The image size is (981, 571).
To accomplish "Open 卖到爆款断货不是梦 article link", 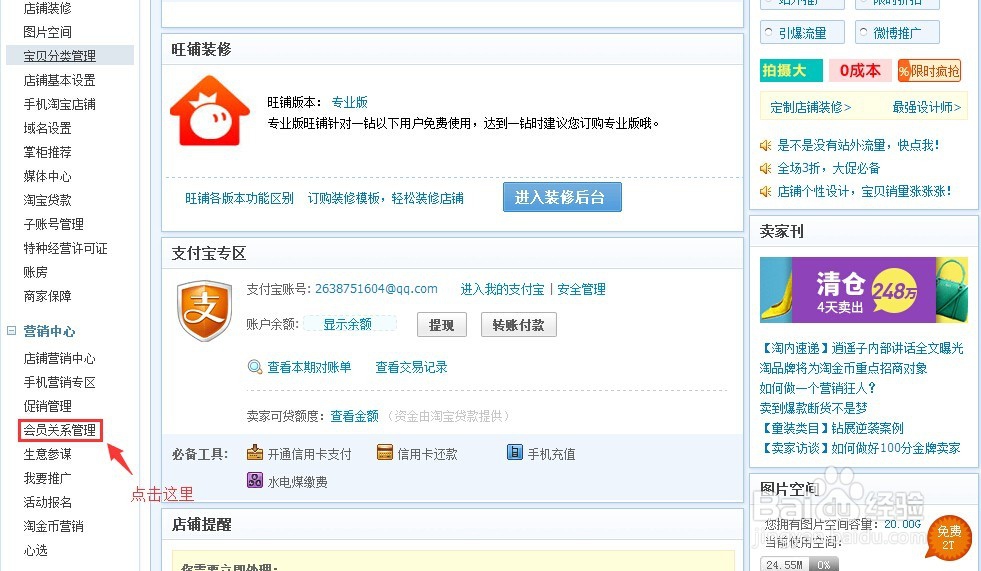I will [x=813, y=408].
